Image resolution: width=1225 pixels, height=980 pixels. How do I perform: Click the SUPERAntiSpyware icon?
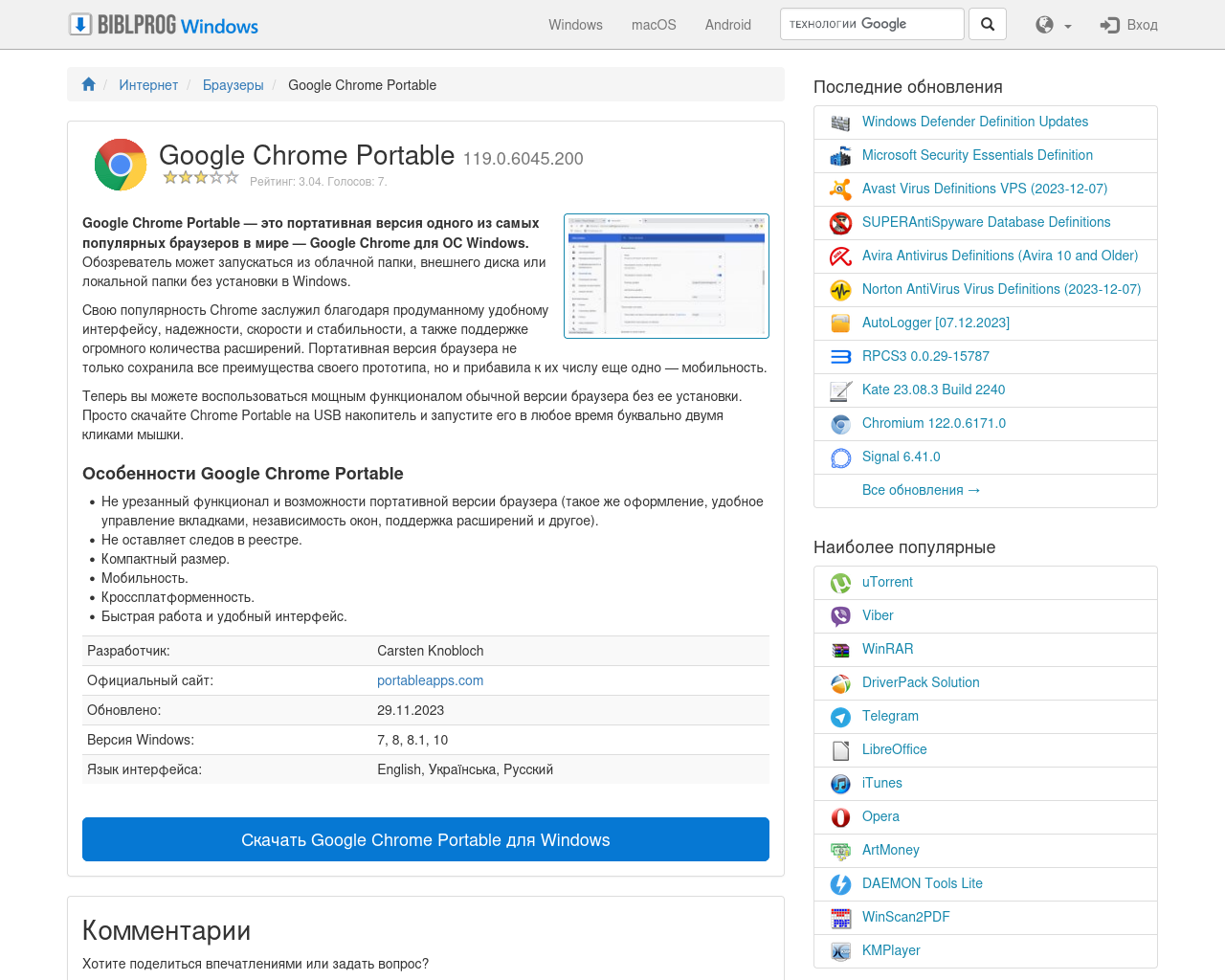click(x=840, y=223)
